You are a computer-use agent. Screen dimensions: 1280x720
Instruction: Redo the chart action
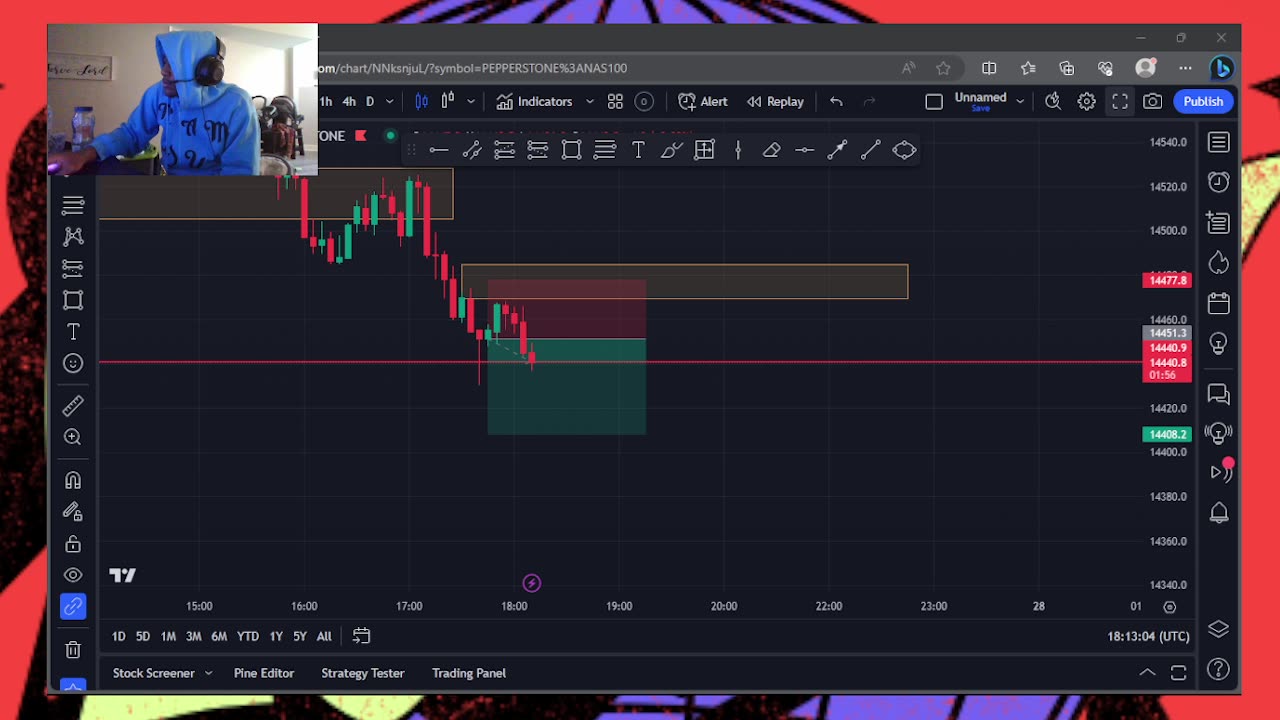pos(869,101)
